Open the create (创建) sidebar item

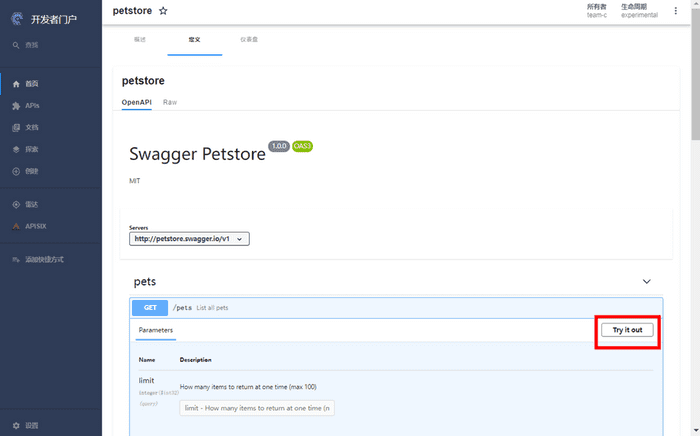[25, 171]
